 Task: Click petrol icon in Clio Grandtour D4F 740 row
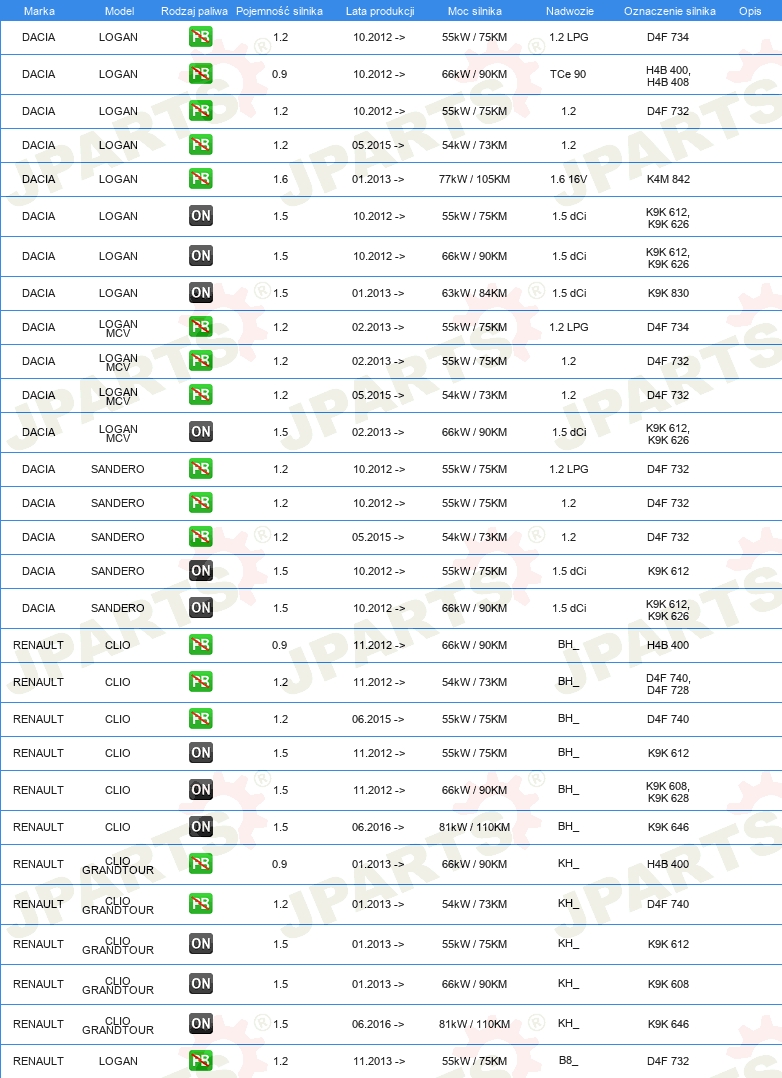click(x=201, y=904)
